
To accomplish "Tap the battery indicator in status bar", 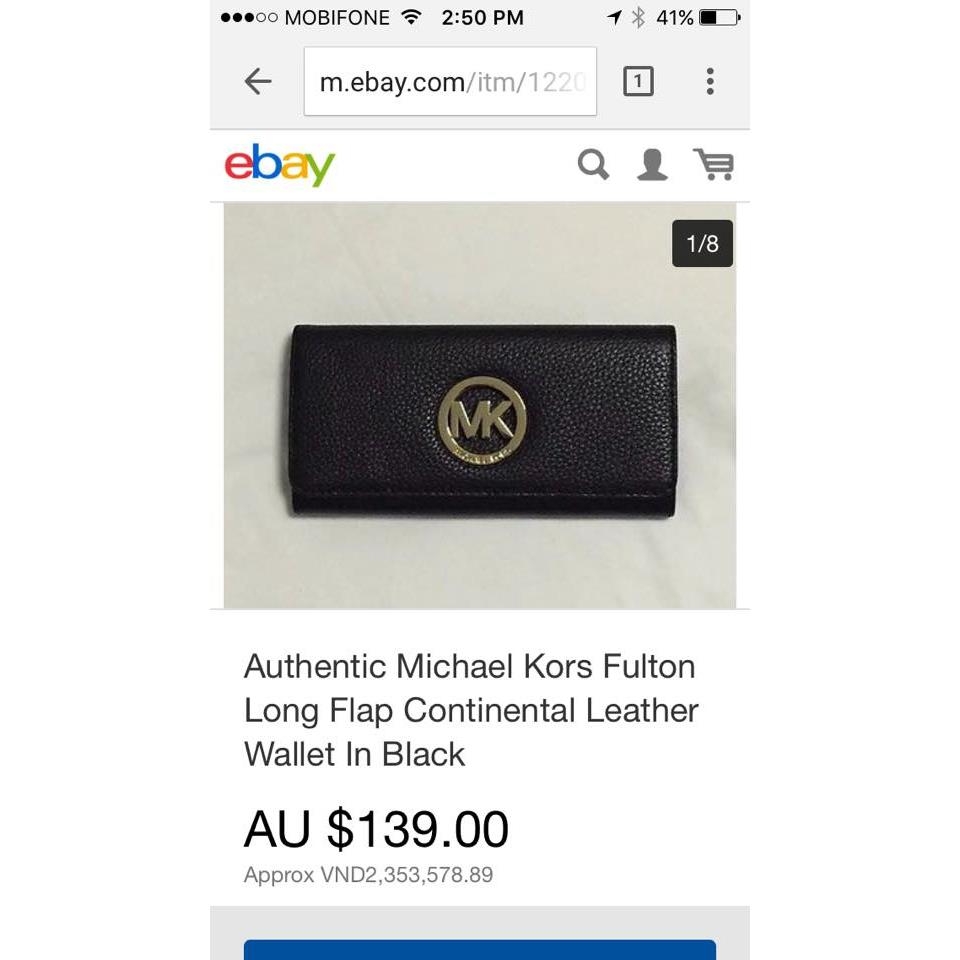I will (x=719, y=17).
